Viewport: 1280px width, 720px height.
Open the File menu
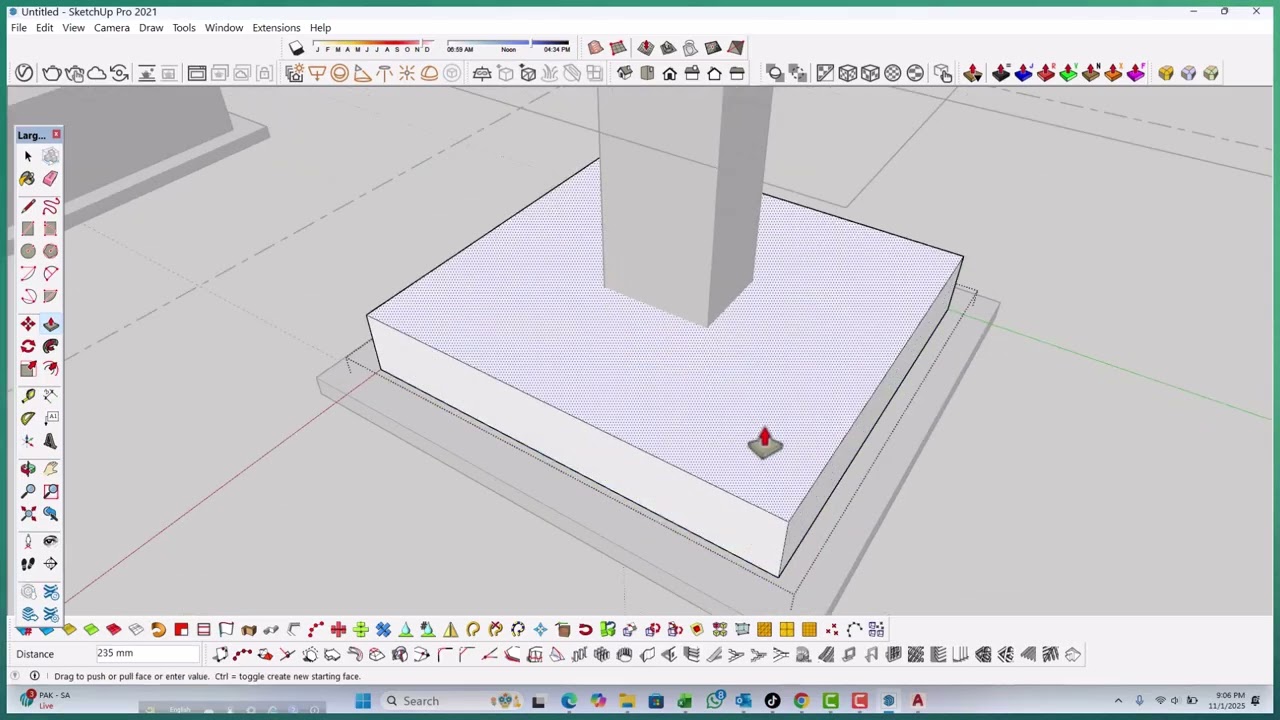pyautogui.click(x=19, y=28)
